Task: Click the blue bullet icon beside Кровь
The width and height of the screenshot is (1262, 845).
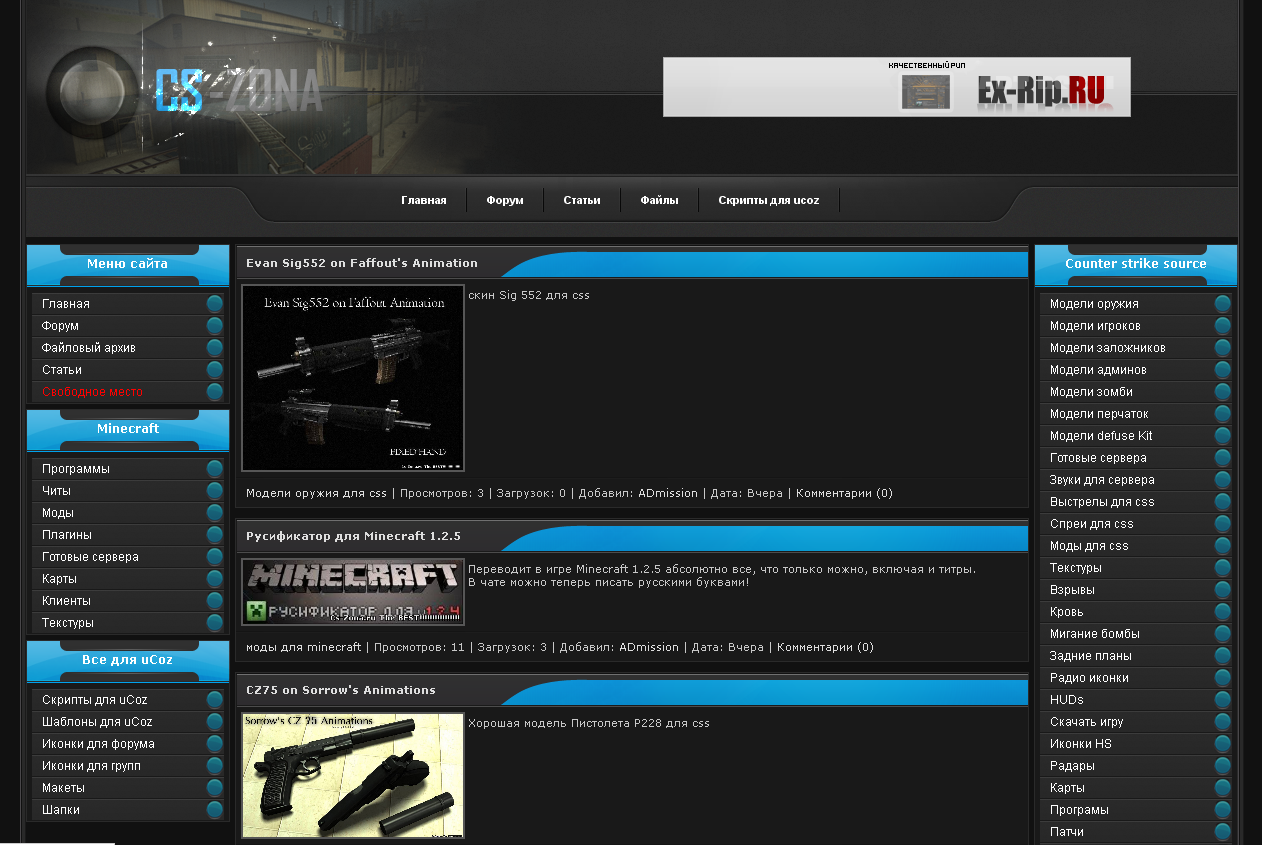Action: pos(1223,612)
